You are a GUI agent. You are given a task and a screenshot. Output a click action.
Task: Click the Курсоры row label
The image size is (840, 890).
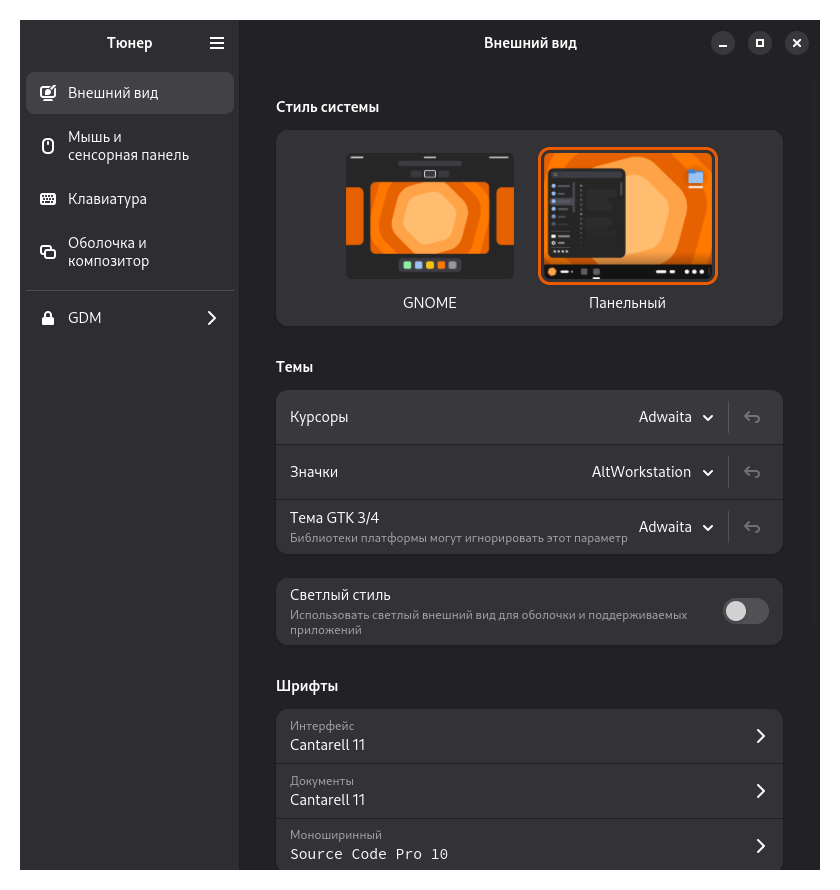319,417
